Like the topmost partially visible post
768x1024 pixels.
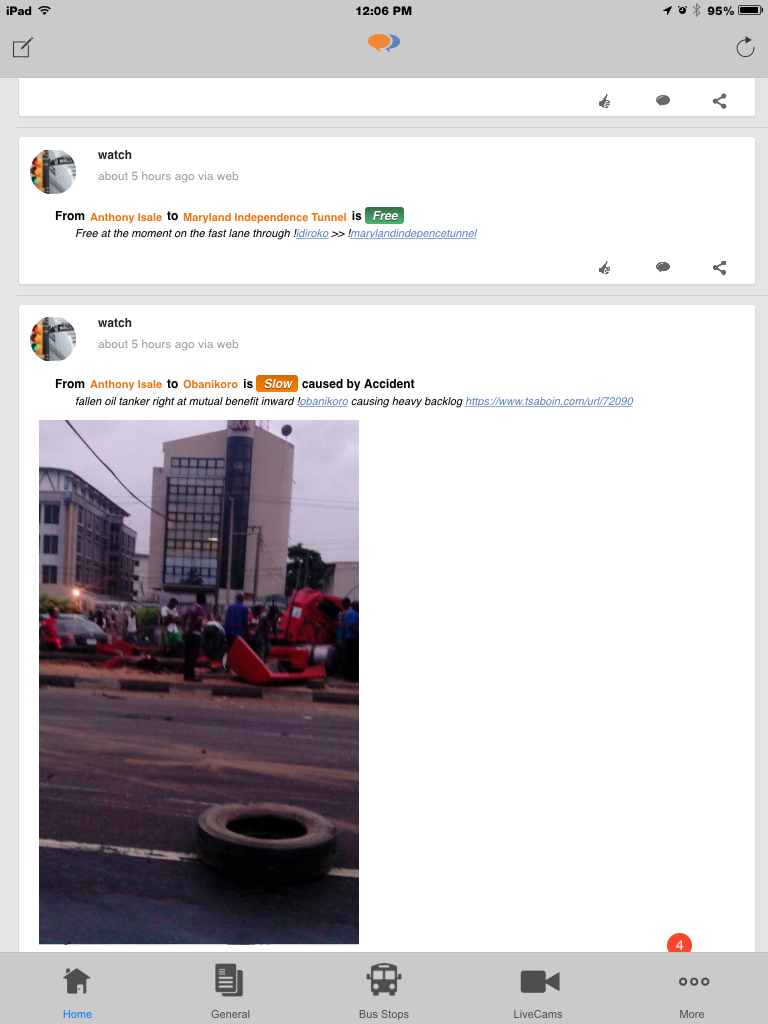coord(604,101)
